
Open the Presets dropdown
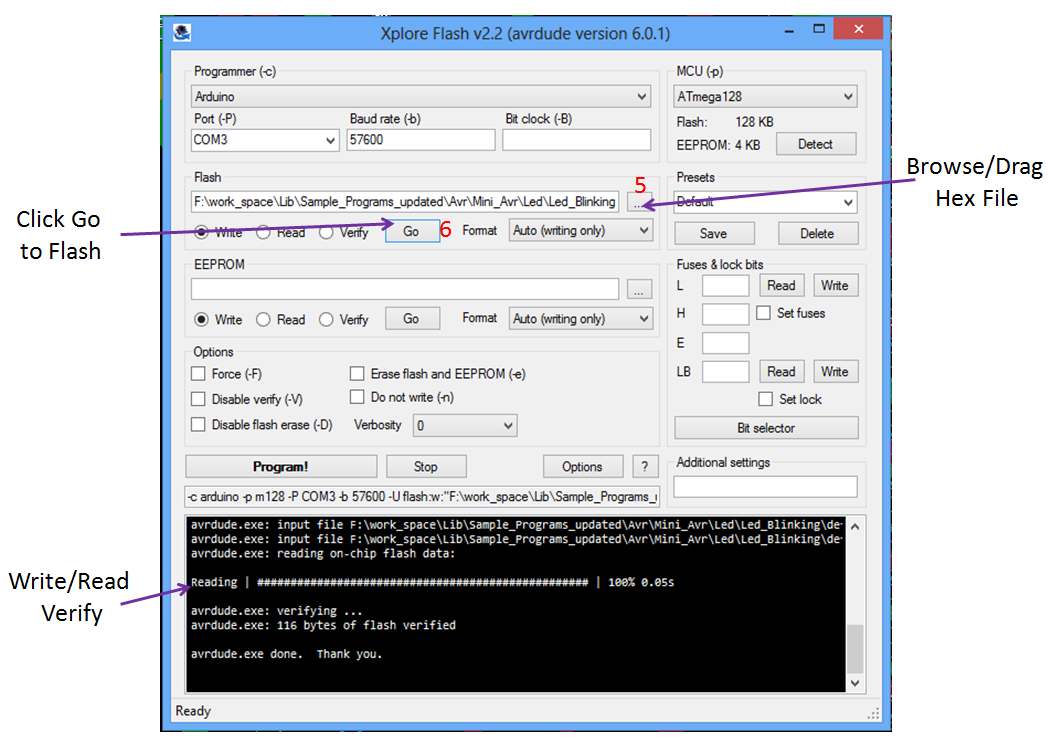click(x=765, y=202)
